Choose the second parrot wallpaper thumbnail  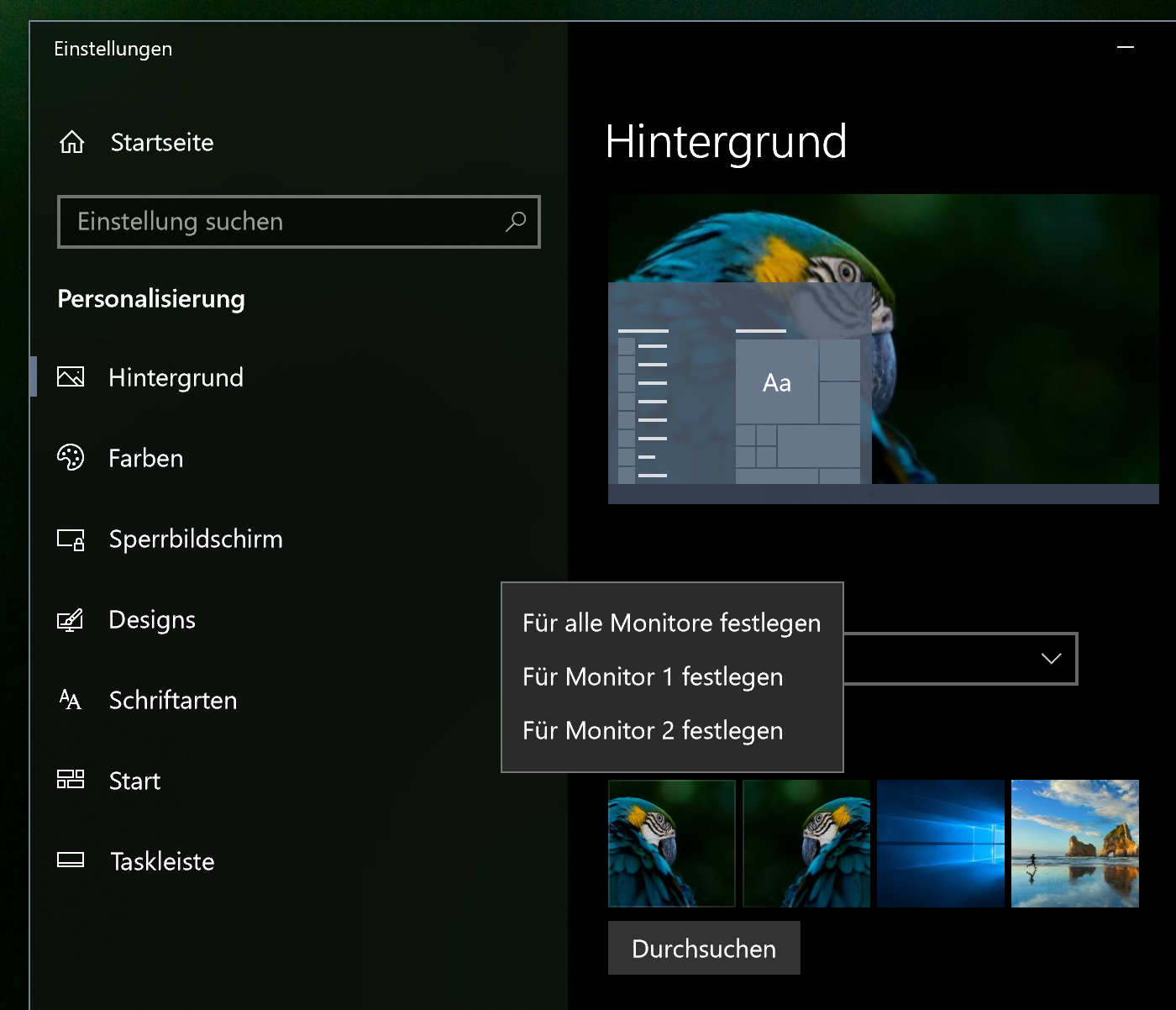coord(806,843)
